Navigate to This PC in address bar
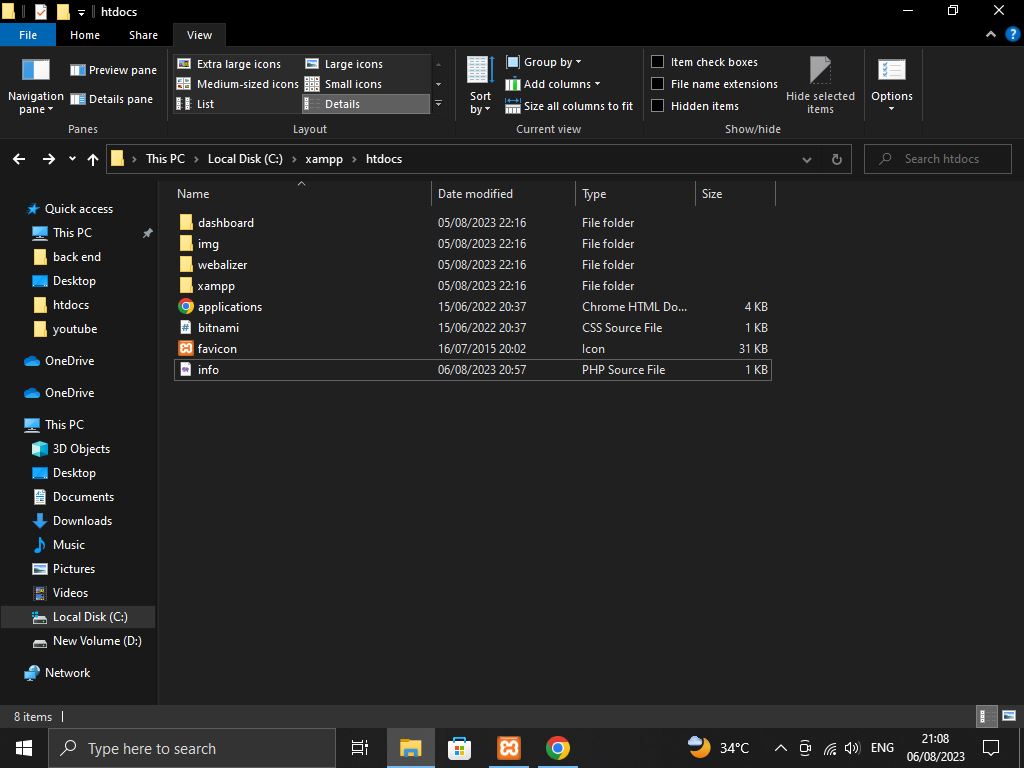1024x768 pixels. point(165,159)
